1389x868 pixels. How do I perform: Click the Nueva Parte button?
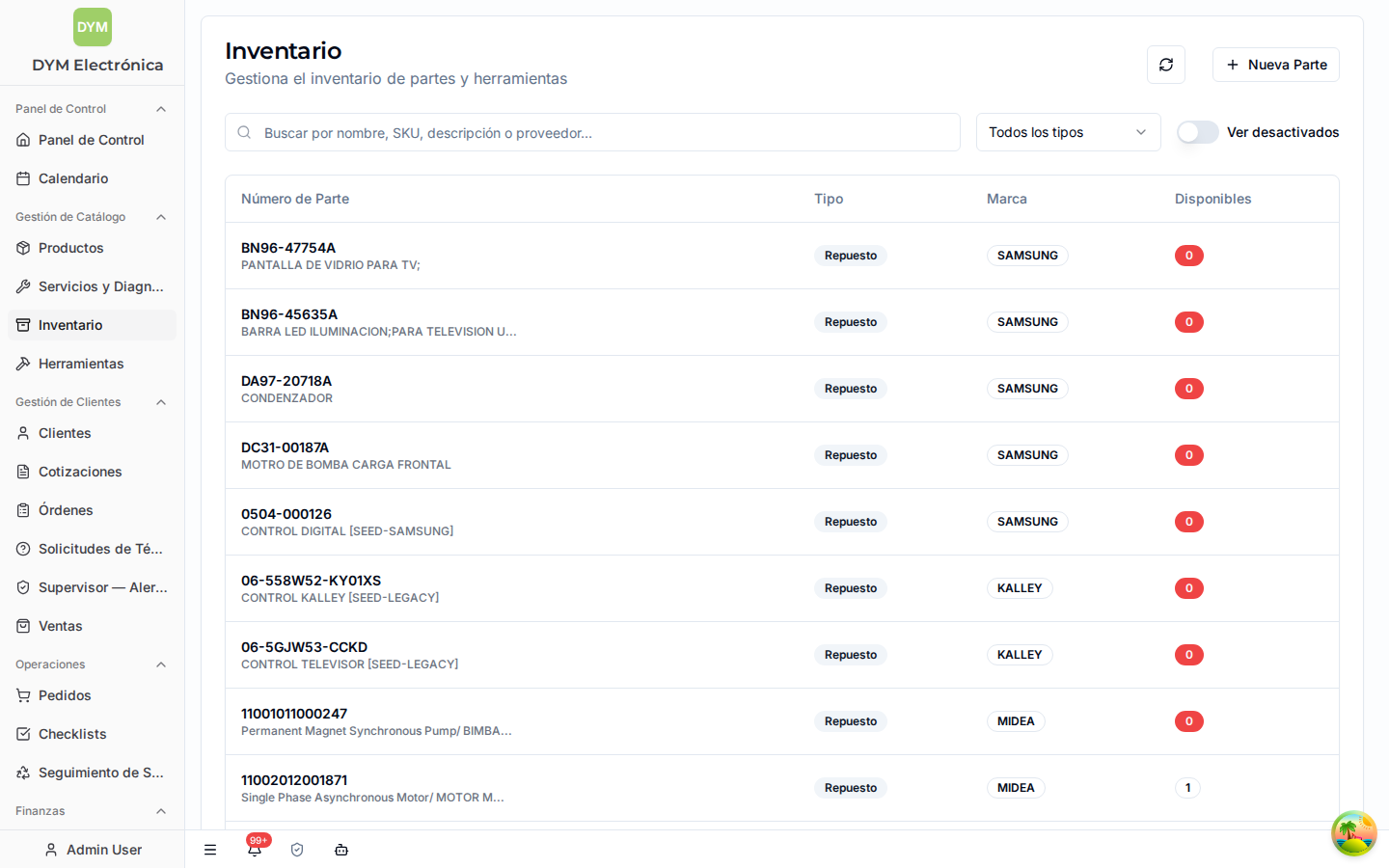pos(1276,65)
